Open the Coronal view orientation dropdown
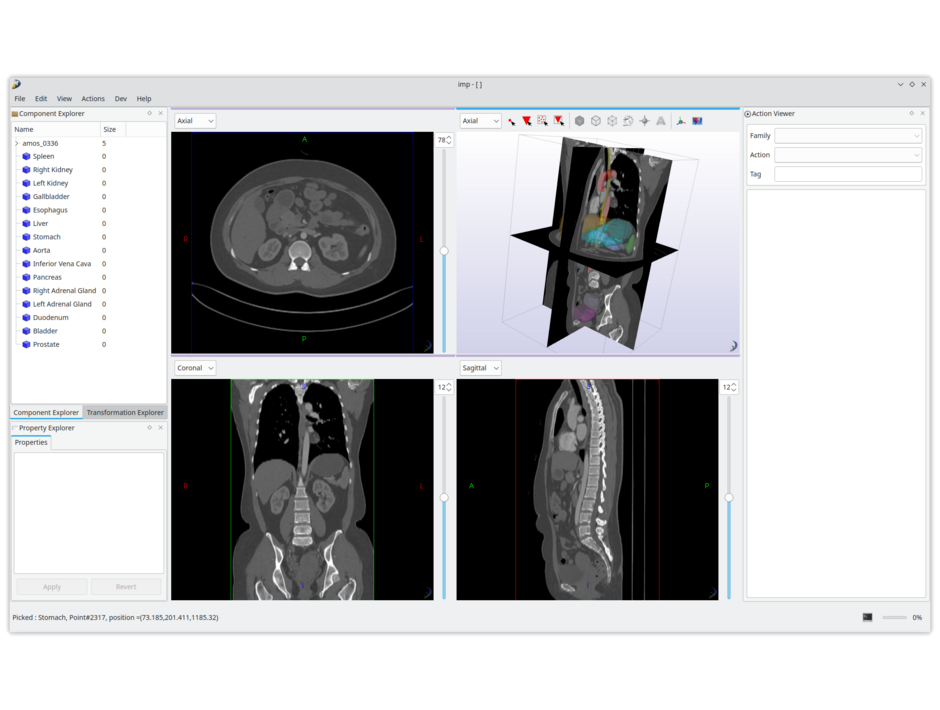 [195, 368]
